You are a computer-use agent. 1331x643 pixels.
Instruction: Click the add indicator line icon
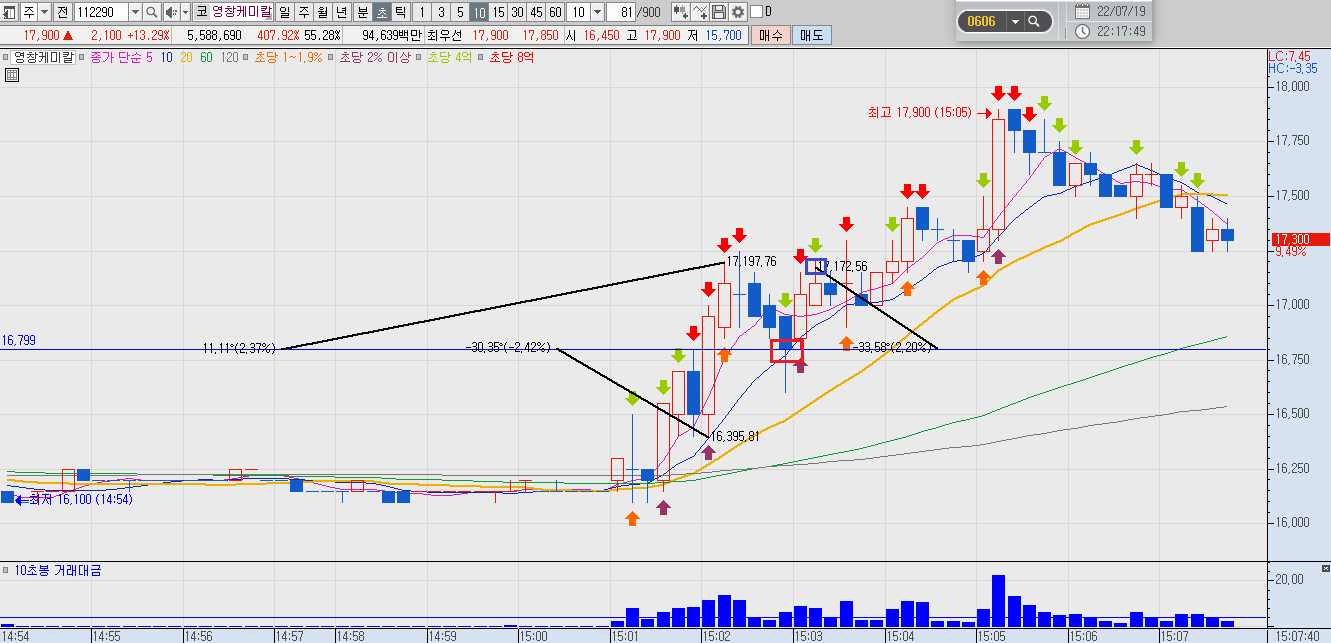700,12
